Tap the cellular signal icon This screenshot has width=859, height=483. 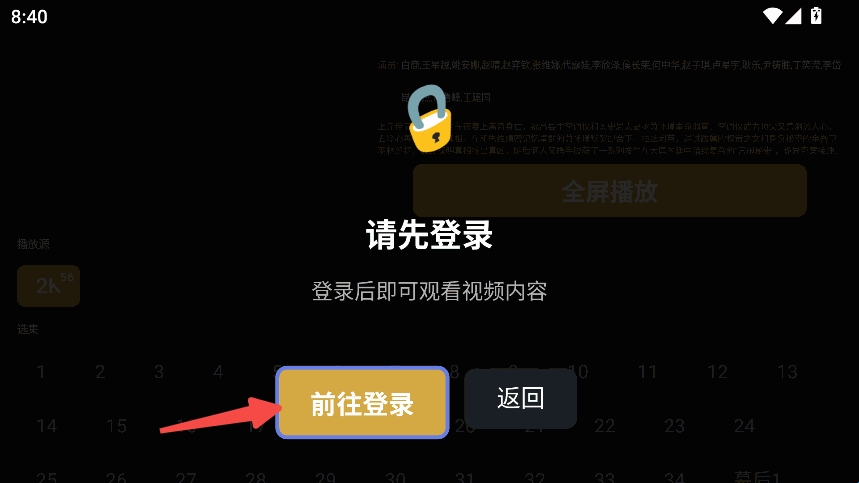point(793,16)
